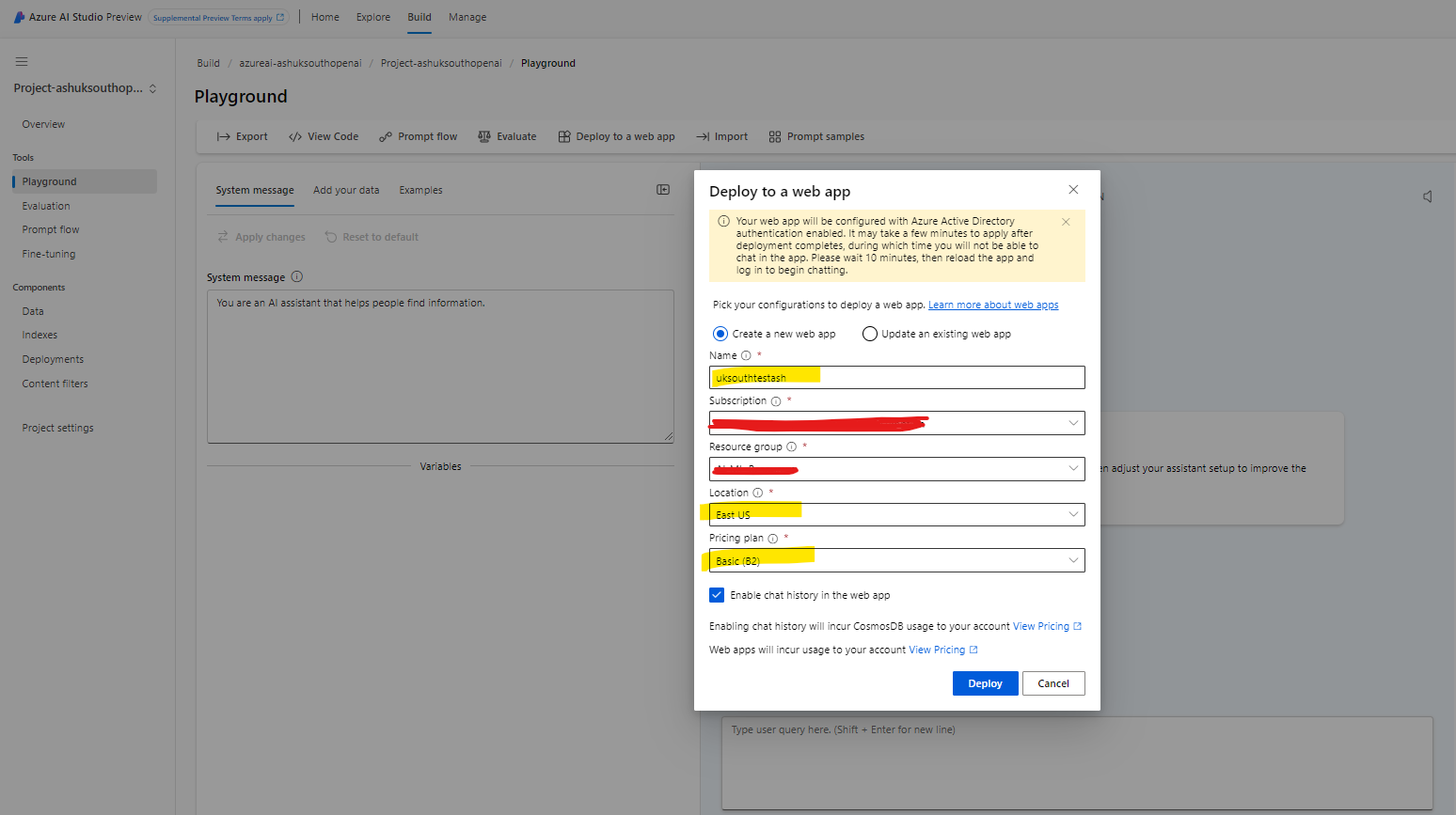
Task: Click the blue Deploy button
Action: [x=986, y=683]
